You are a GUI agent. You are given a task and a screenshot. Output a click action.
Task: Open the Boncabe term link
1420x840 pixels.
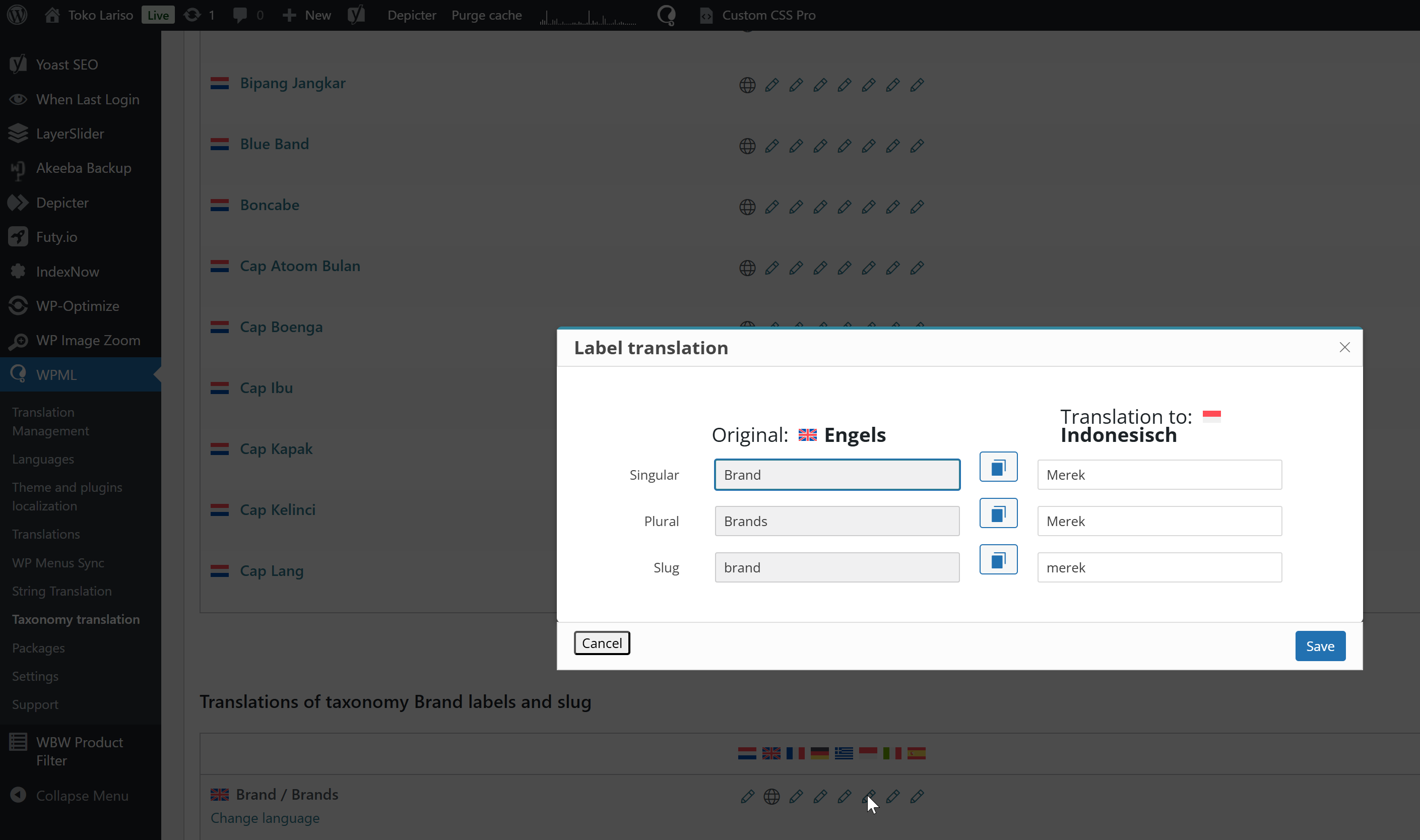point(270,205)
